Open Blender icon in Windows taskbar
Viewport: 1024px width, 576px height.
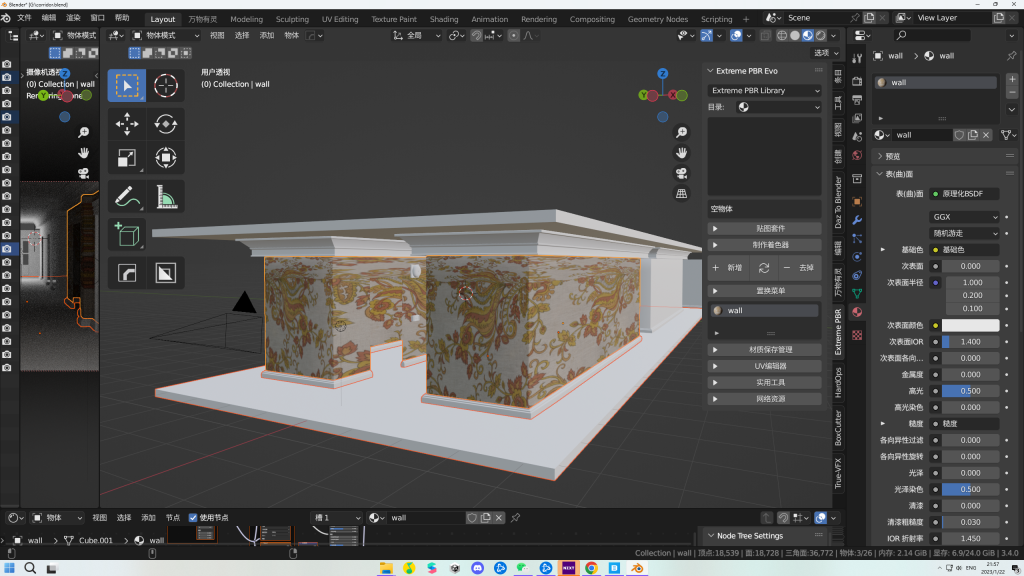637,568
